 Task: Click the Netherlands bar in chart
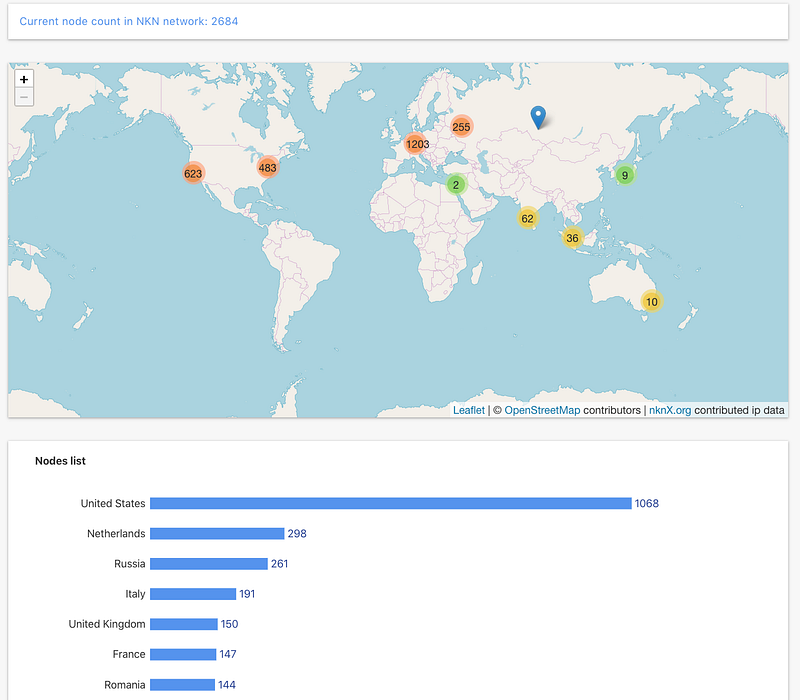tap(217, 534)
